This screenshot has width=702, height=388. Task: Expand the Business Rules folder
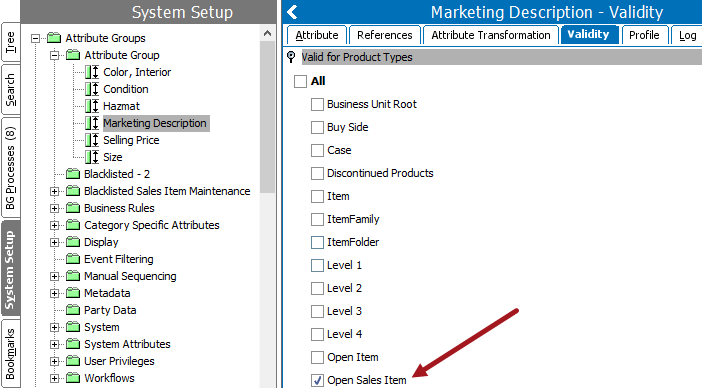(x=54, y=208)
